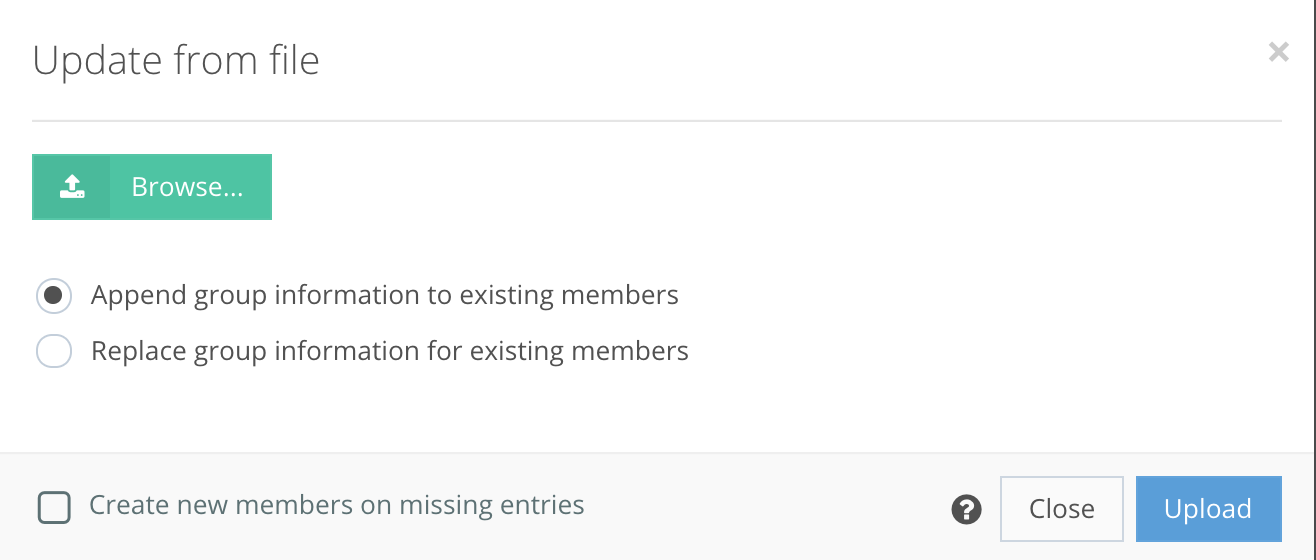Choose Replace group information radio button
The width and height of the screenshot is (1316, 560).
[x=54, y=352]
